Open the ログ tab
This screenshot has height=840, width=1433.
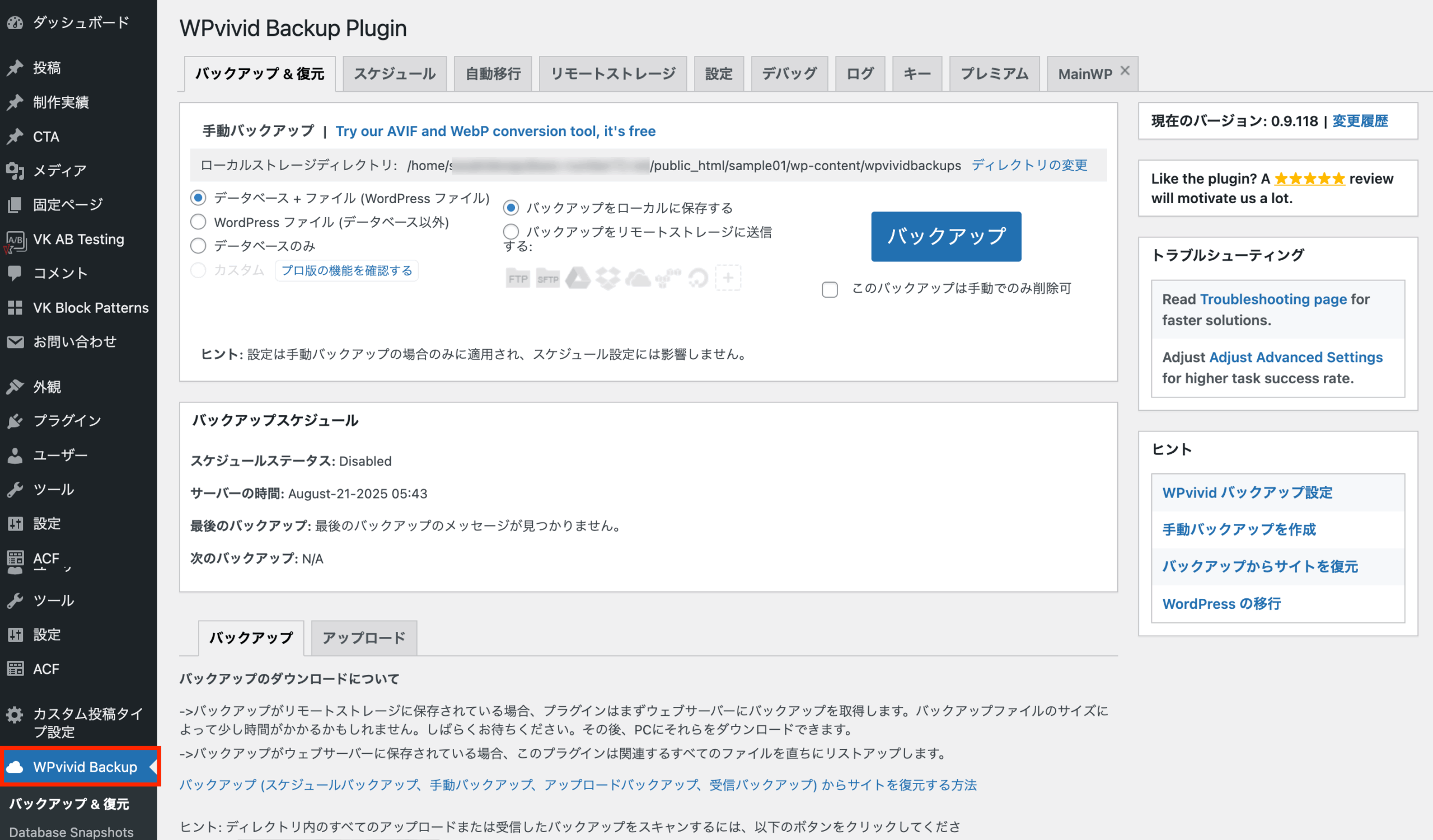[x=860, y=74]
